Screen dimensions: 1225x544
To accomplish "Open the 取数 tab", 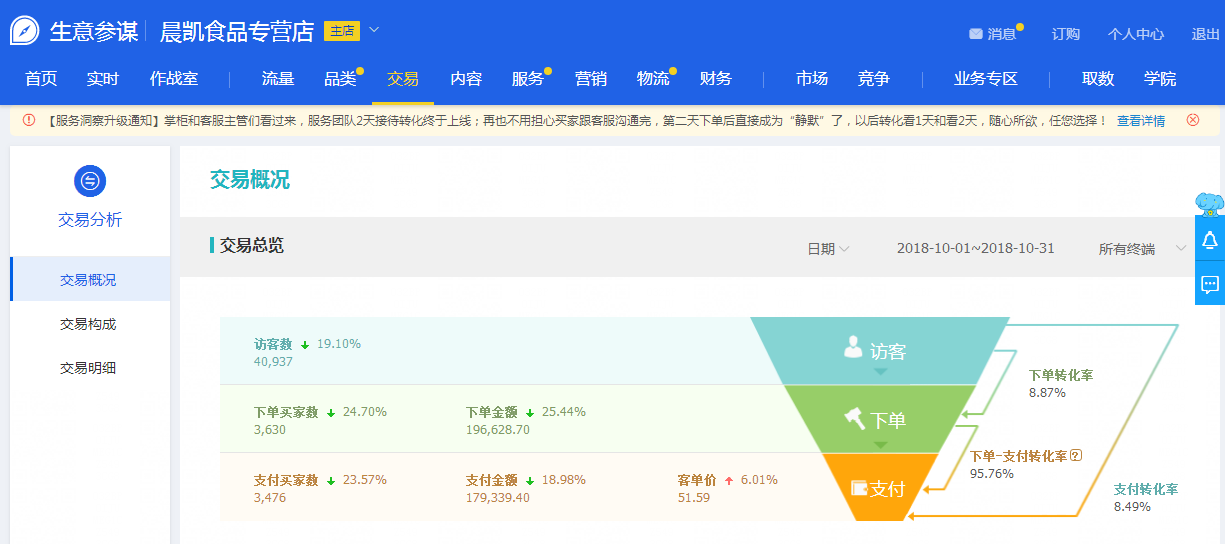I will coord(1098,78).
